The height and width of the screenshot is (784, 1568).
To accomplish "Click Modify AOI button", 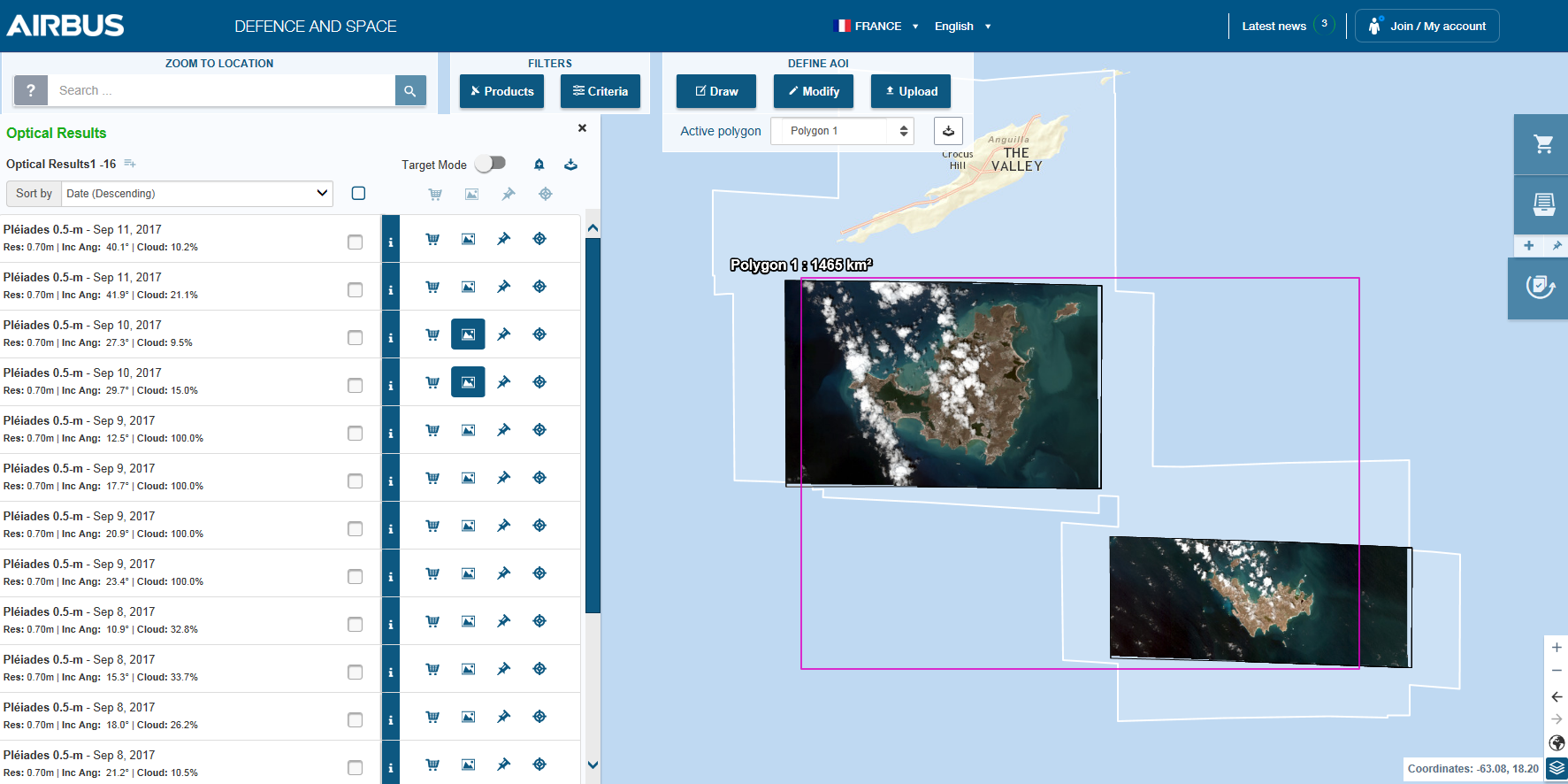I will (x=814, y=91).
